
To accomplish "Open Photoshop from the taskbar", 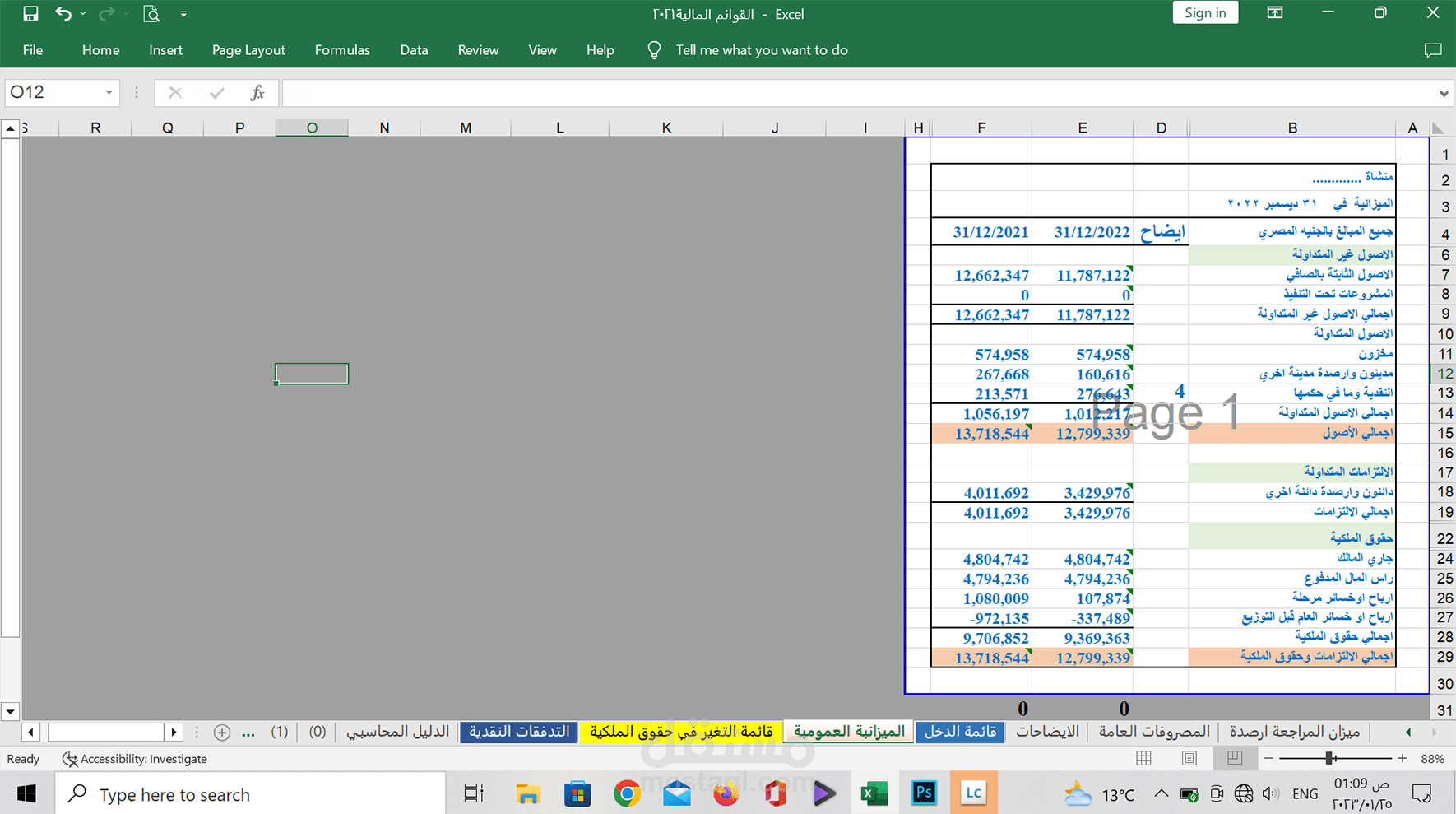I will coord(924,793).
